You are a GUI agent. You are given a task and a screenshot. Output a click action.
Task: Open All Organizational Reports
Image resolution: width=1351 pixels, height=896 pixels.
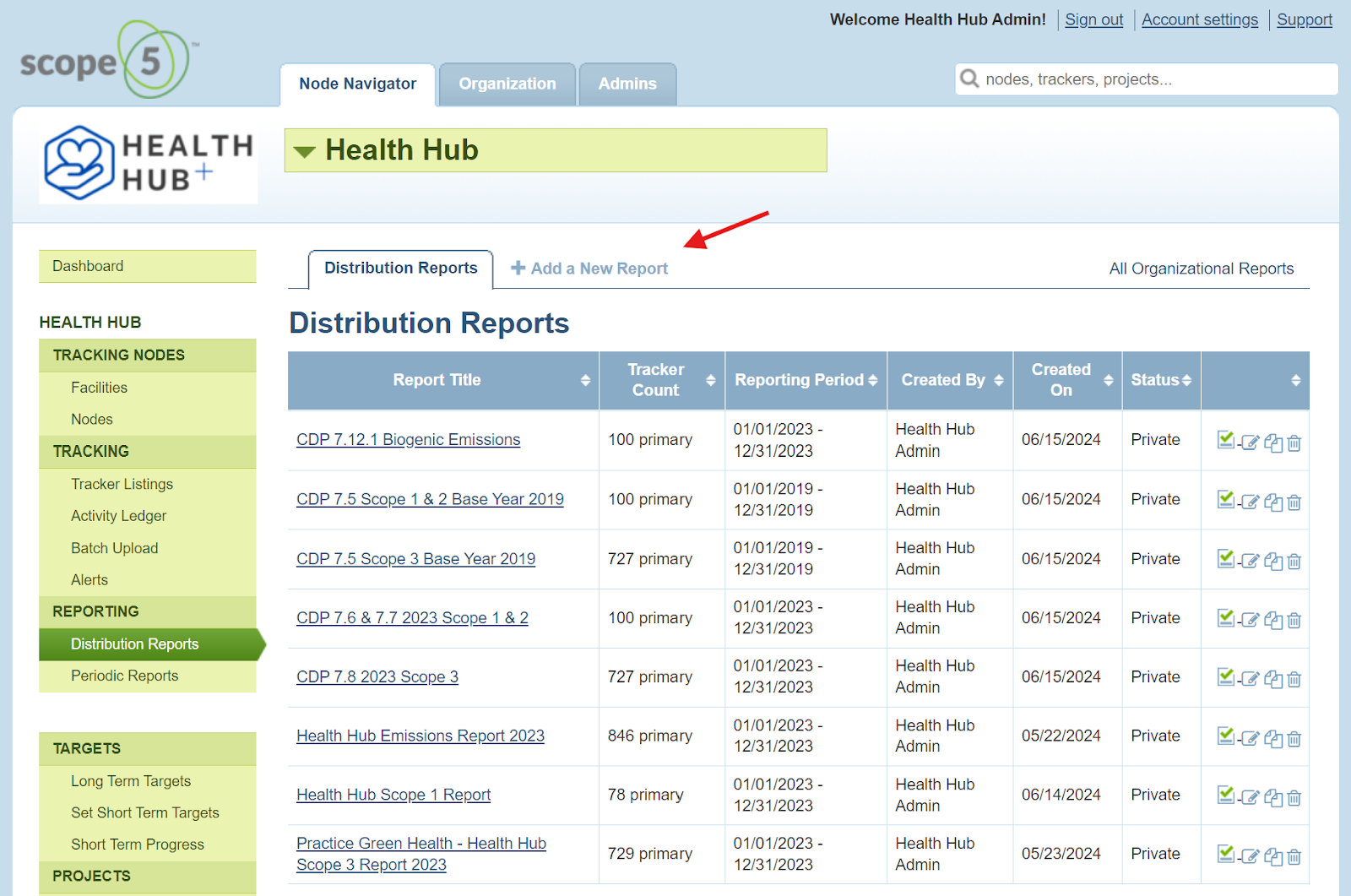1202,269
